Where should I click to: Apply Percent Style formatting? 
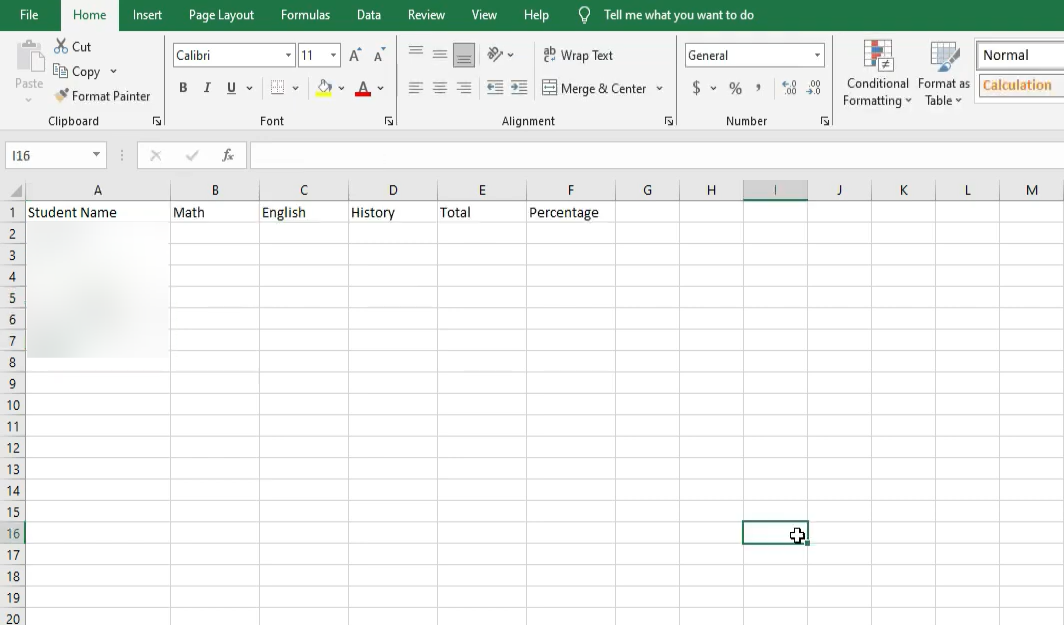tap(735, 88)
